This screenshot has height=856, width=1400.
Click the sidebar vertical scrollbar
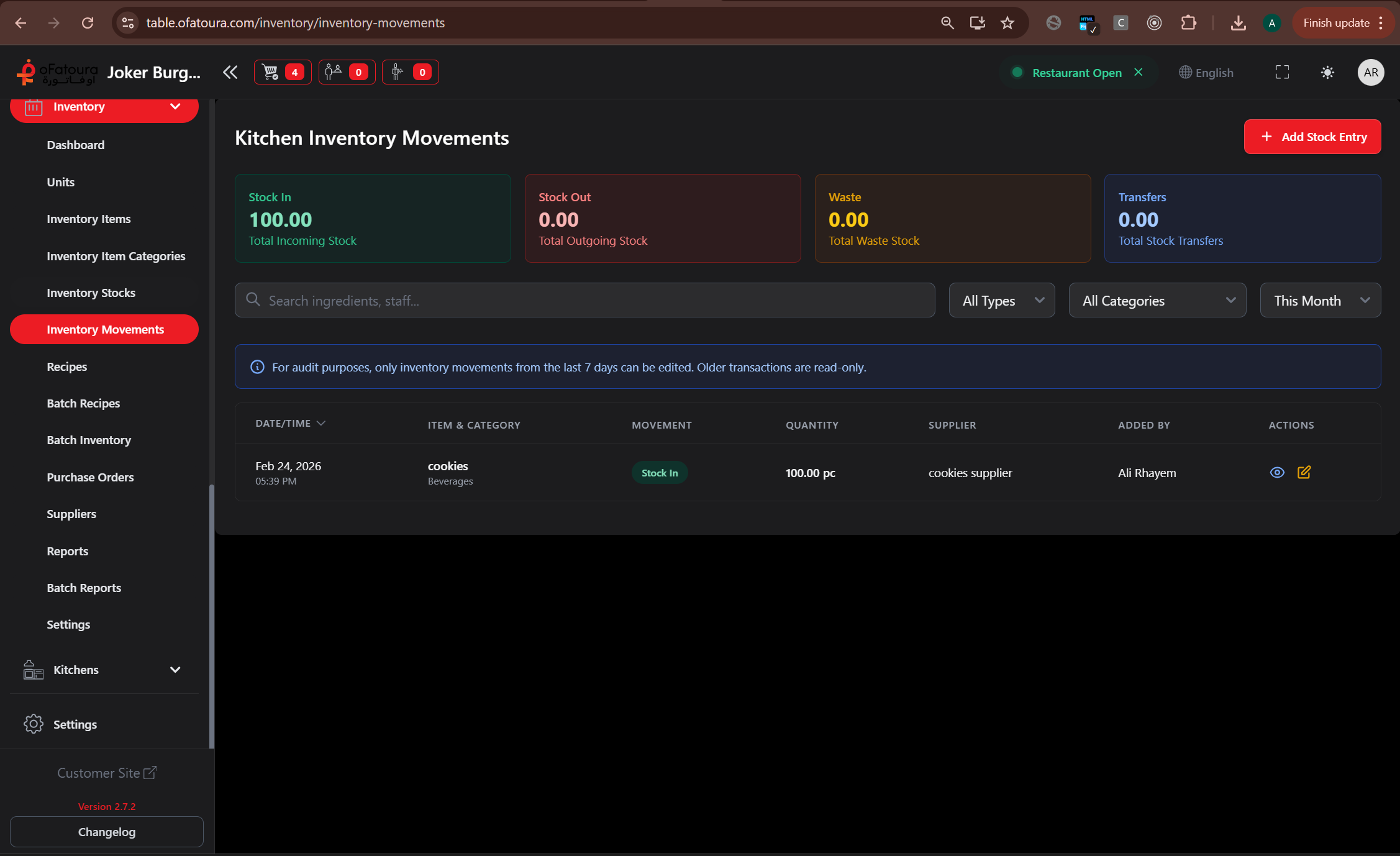pos(211,615)
